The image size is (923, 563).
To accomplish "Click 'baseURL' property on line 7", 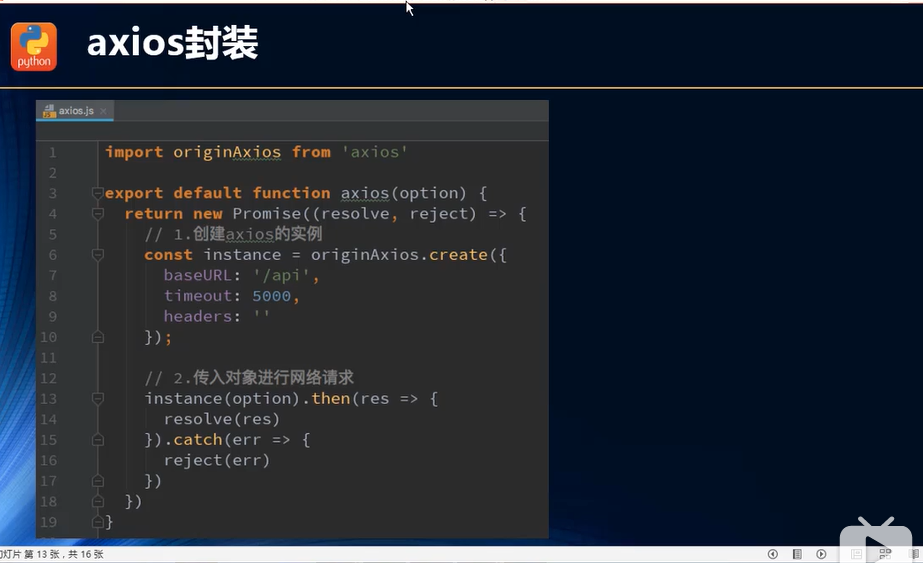I will pyautogui.click(x=197, y=276).
